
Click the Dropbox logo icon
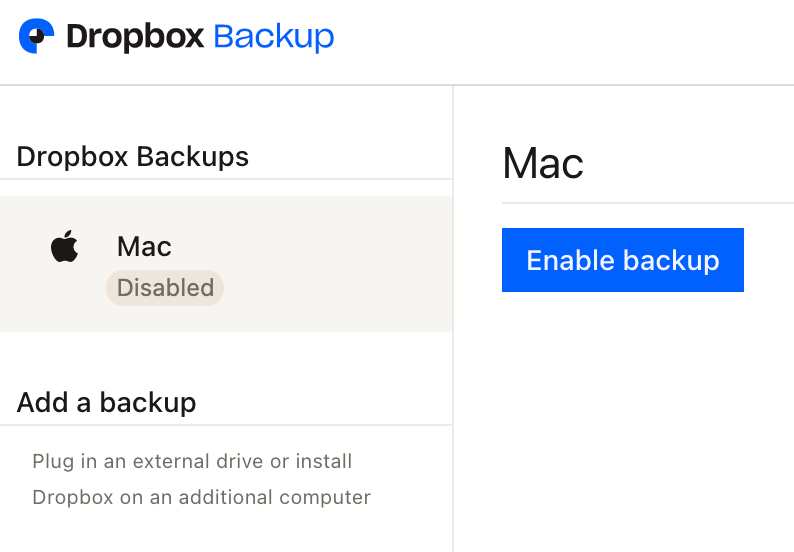tap(36, 37)
